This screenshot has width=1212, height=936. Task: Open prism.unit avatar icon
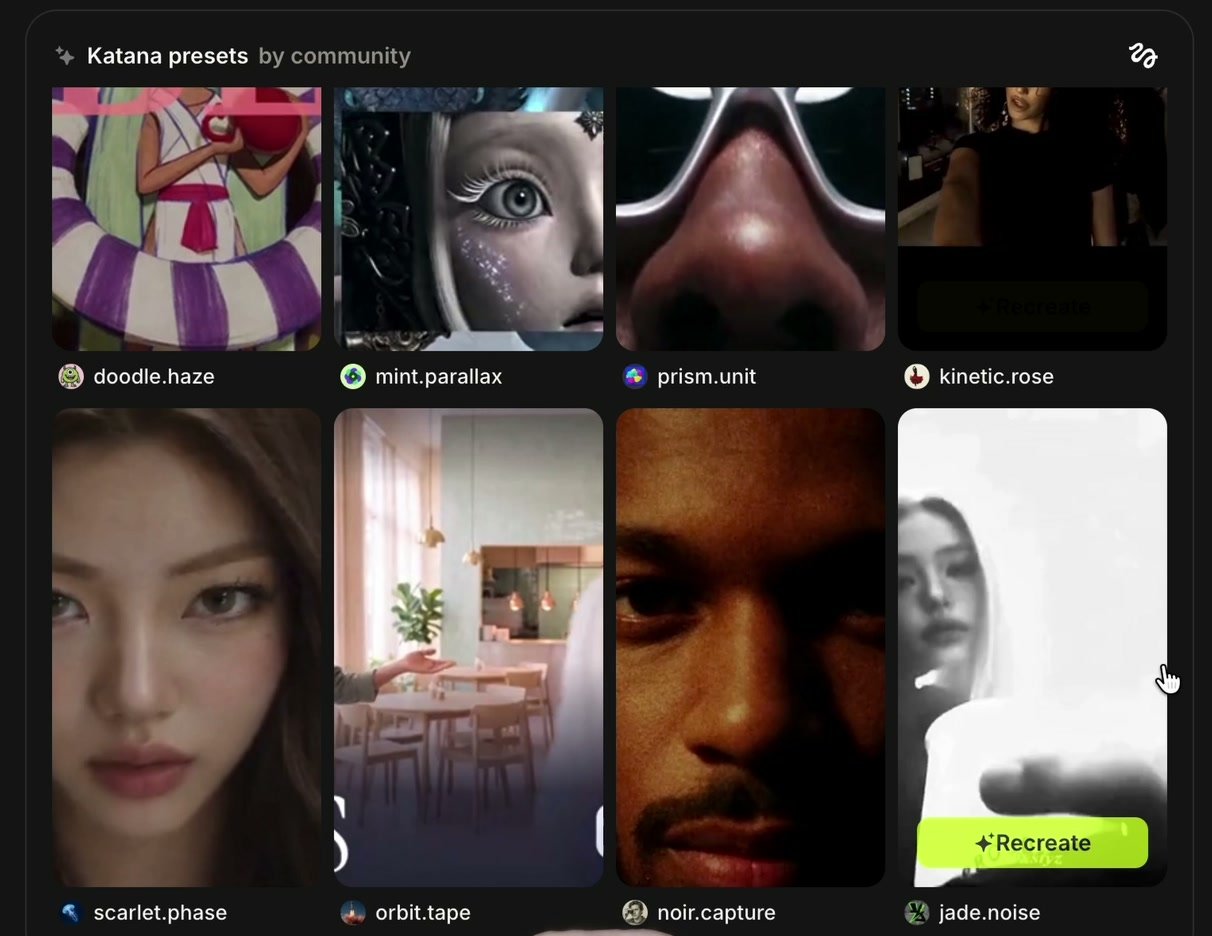(635, 376)
